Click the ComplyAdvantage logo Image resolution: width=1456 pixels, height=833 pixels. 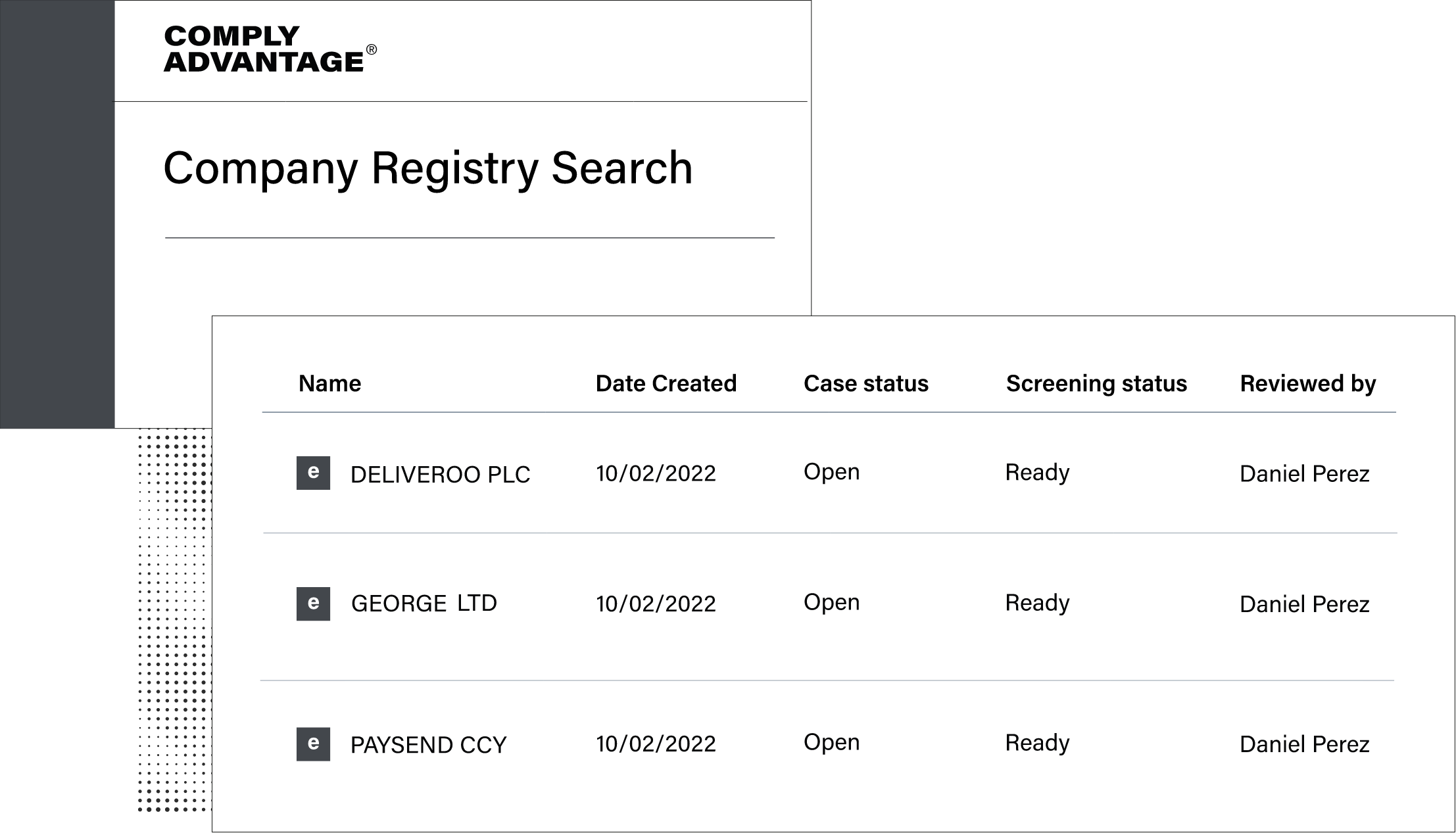click(x=270, y=49)
